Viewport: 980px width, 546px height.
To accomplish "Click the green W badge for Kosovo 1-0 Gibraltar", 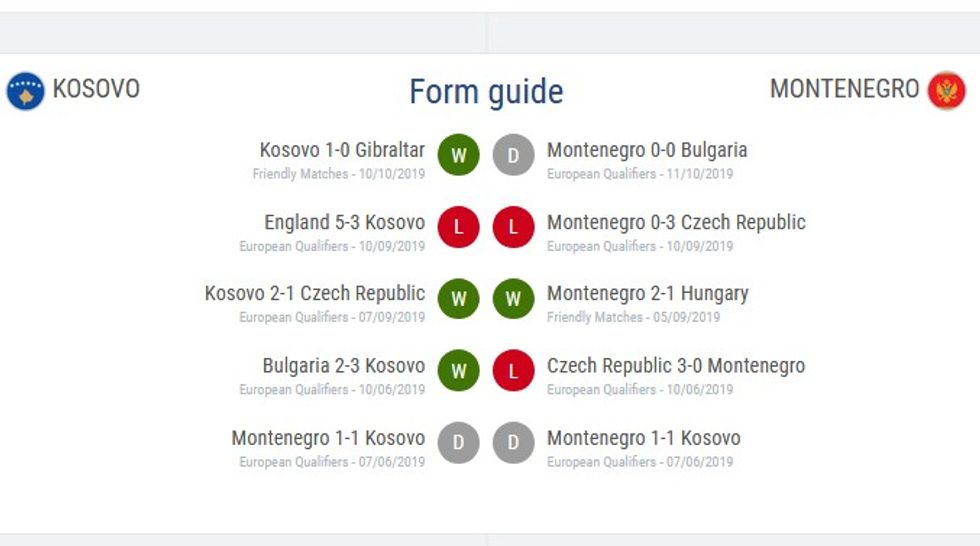I will pyautogui.click(x=459, y=155).
